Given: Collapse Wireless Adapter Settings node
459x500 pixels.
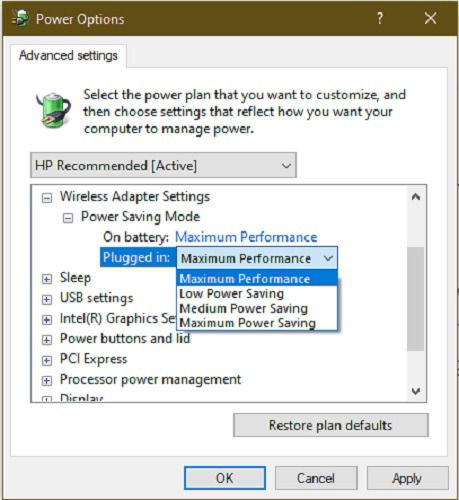Looking at the screenshot, I should click(x=47, y=198).
